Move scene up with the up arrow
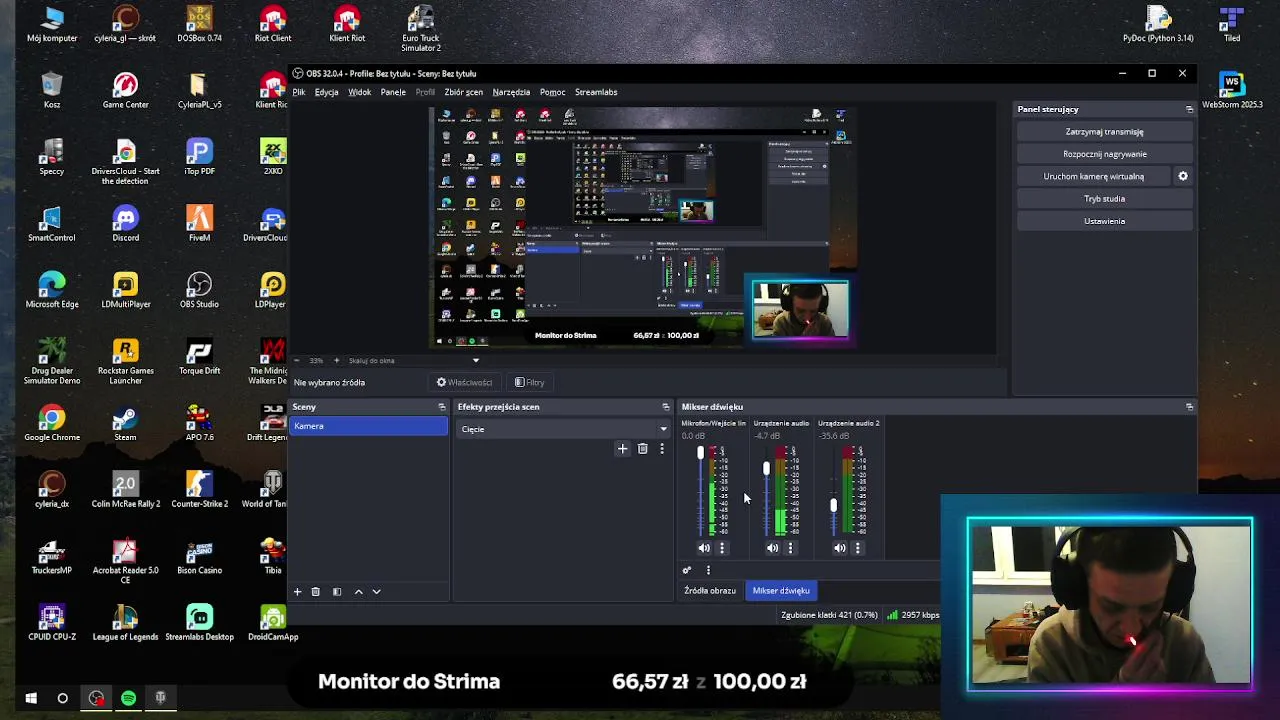 [359, 592]
